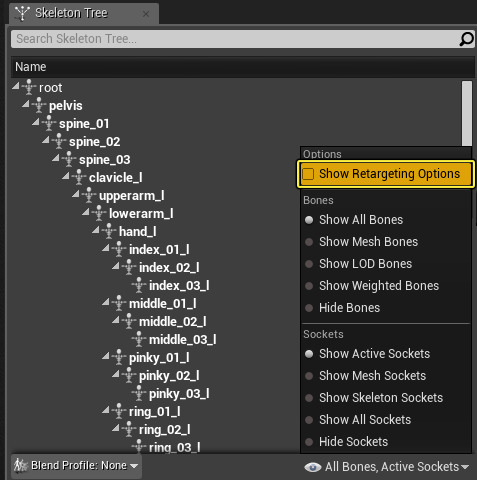Open the All Bones, Active Sockets dropdown
Image resolution: width=477 pixels, height=480 pixels.
387,467
